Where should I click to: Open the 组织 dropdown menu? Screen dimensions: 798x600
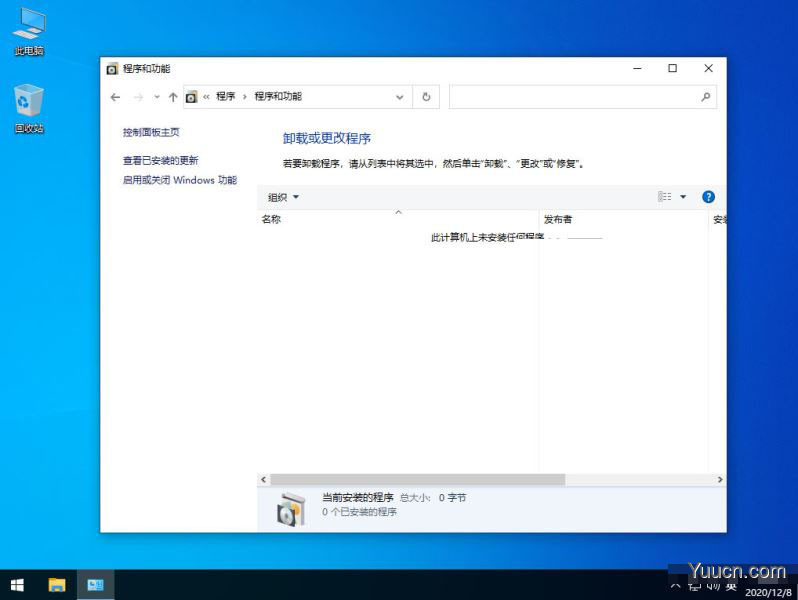tap(283, 197)
